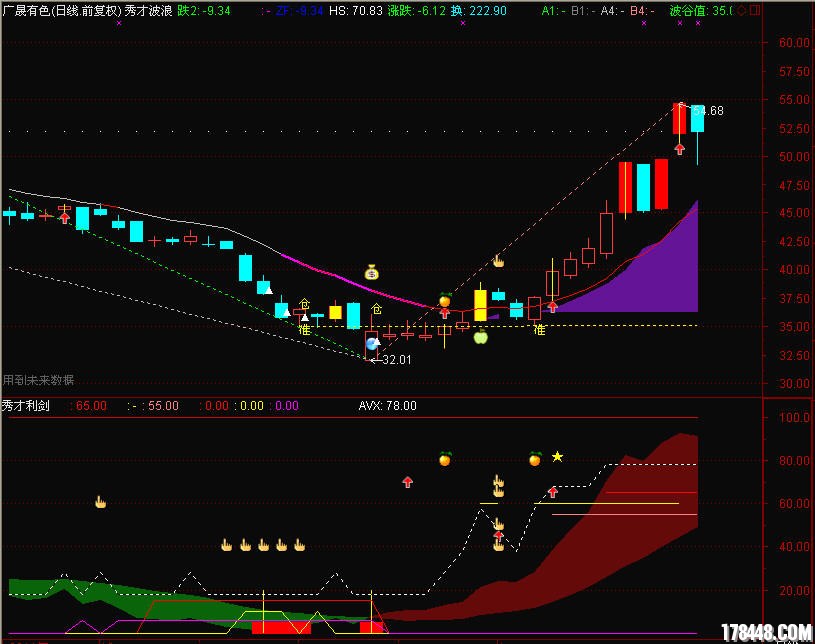This screenshot has width=815, height=644.
Task: Click the red arrow beside dotted step line, lower panel
Action: 553,491
